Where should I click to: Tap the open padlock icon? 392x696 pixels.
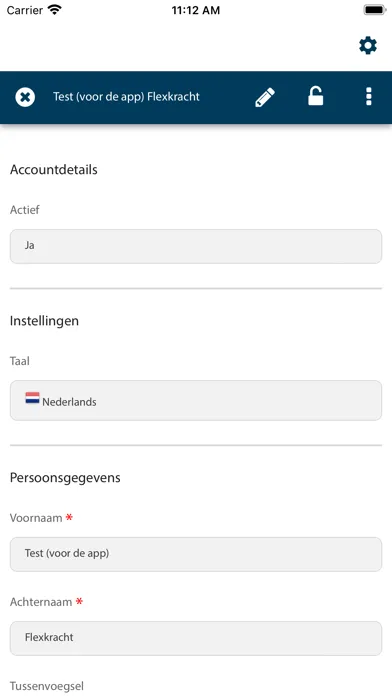(316, 96)
